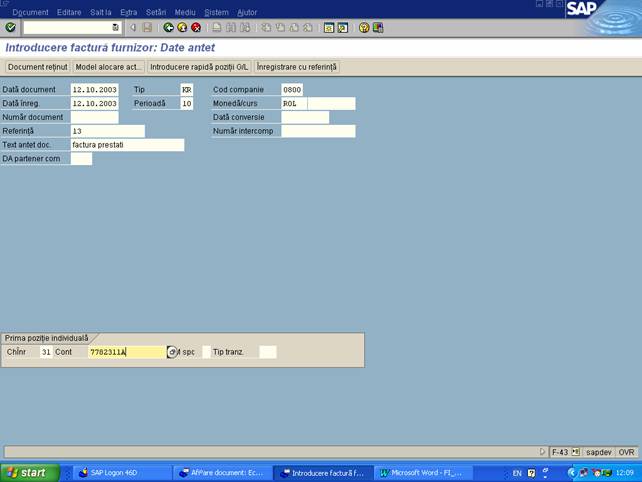Click the red Cancel icon
Viewport: 642px width, 482px height.
[x=196, y=28]
